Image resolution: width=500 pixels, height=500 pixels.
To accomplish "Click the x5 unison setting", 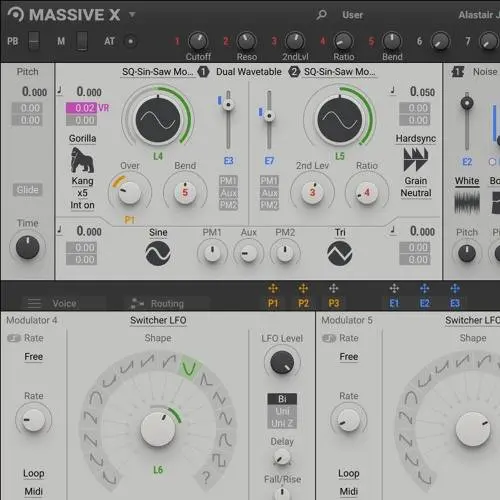I will pyautogui.click(x=82, y=193).
